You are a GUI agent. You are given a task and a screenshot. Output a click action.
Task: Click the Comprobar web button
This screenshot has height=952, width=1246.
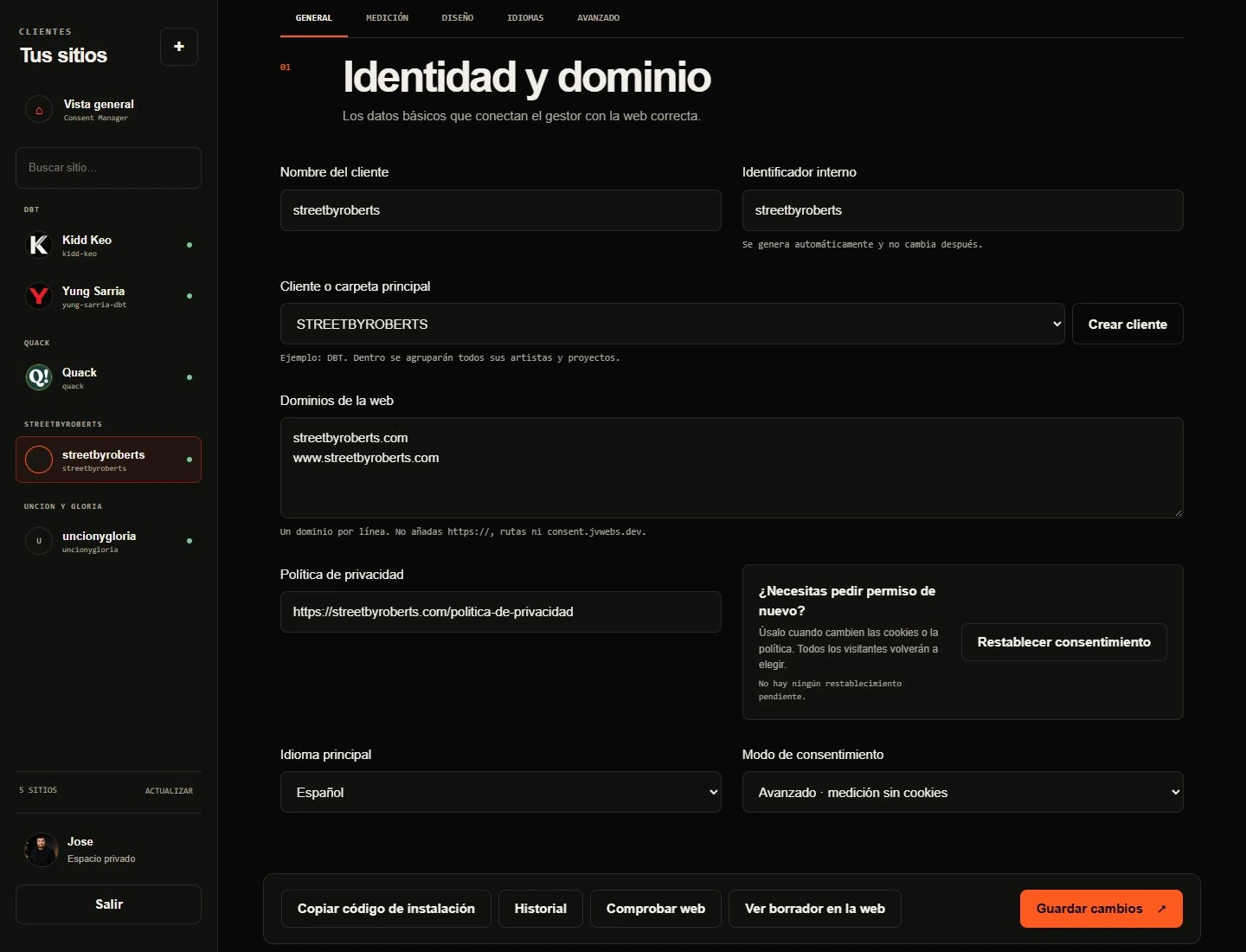click(656, 909)
